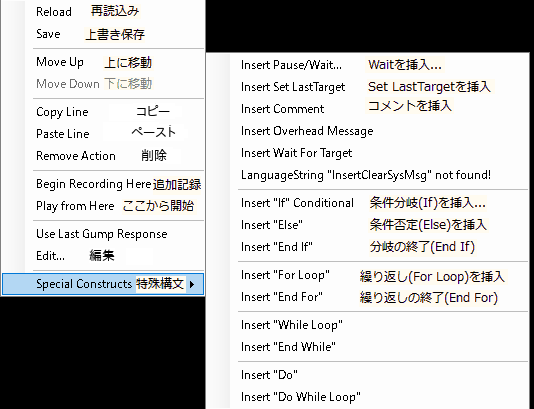
Task: Click Insert Comment in submenu
Action: click(367, 109)
